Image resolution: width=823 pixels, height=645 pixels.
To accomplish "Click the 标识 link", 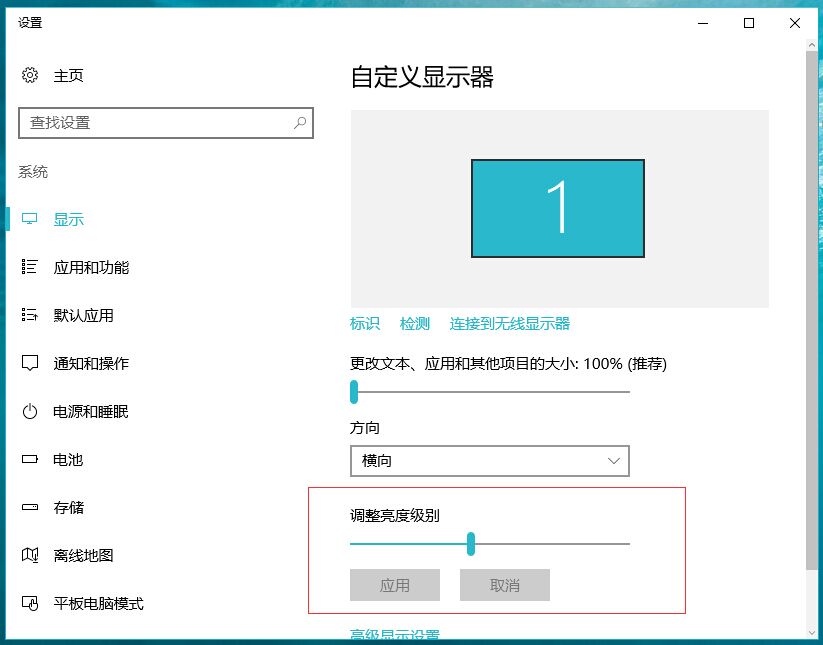I will (365, 323).
